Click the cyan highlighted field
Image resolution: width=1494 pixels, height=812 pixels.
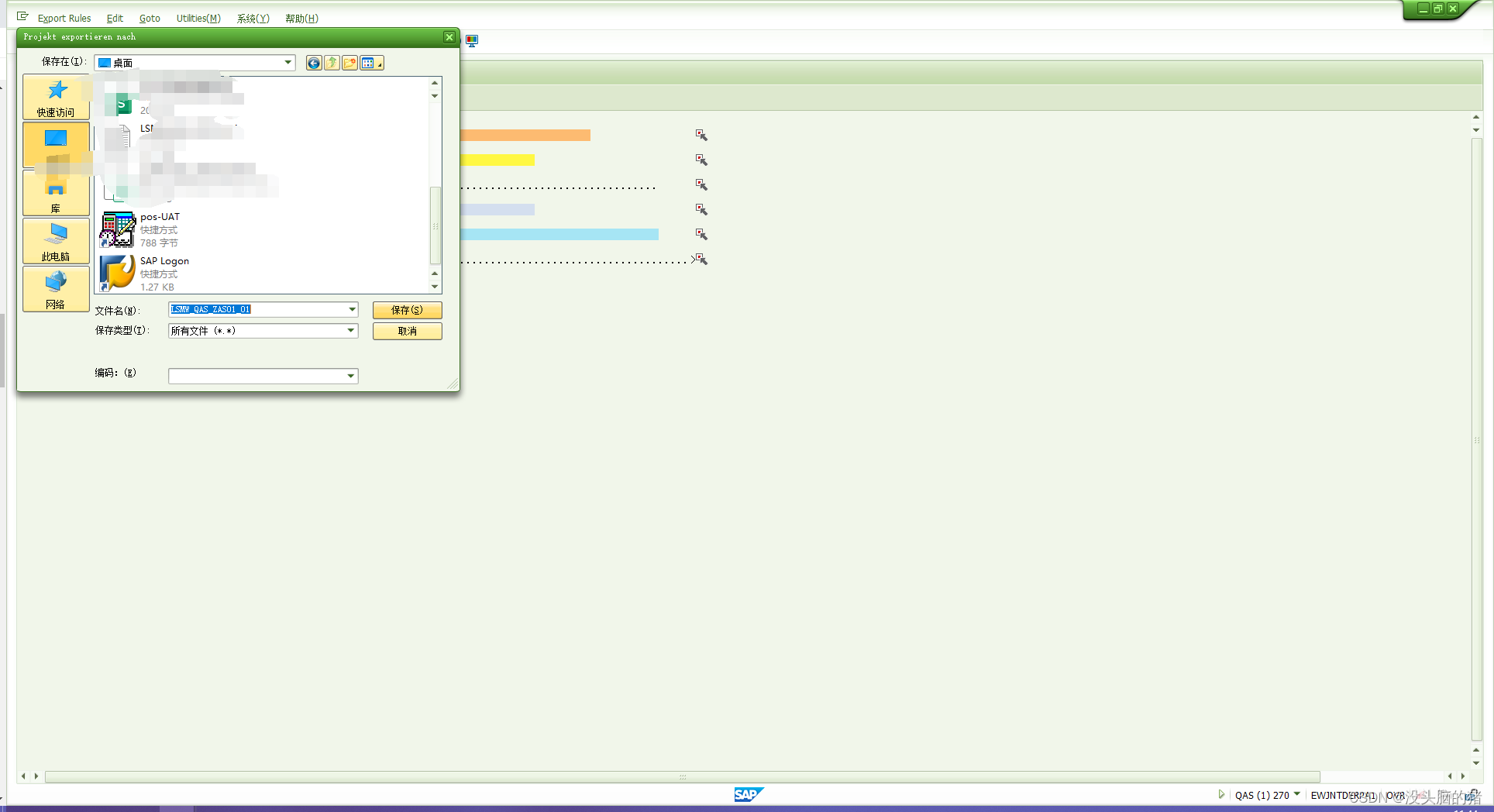pos(559,234)
